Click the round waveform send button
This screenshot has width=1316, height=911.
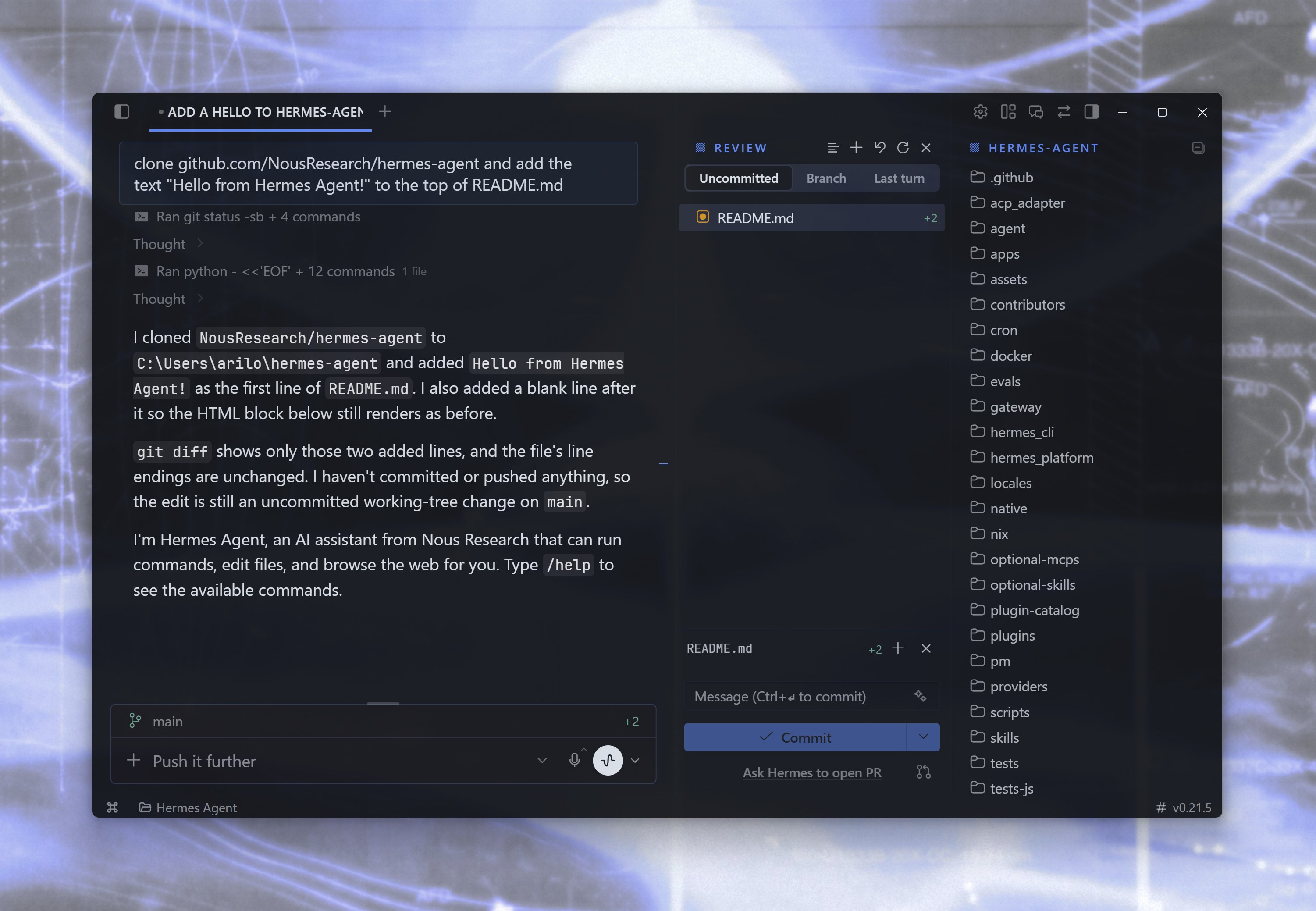pyautogui.click(x=608, y=760)
